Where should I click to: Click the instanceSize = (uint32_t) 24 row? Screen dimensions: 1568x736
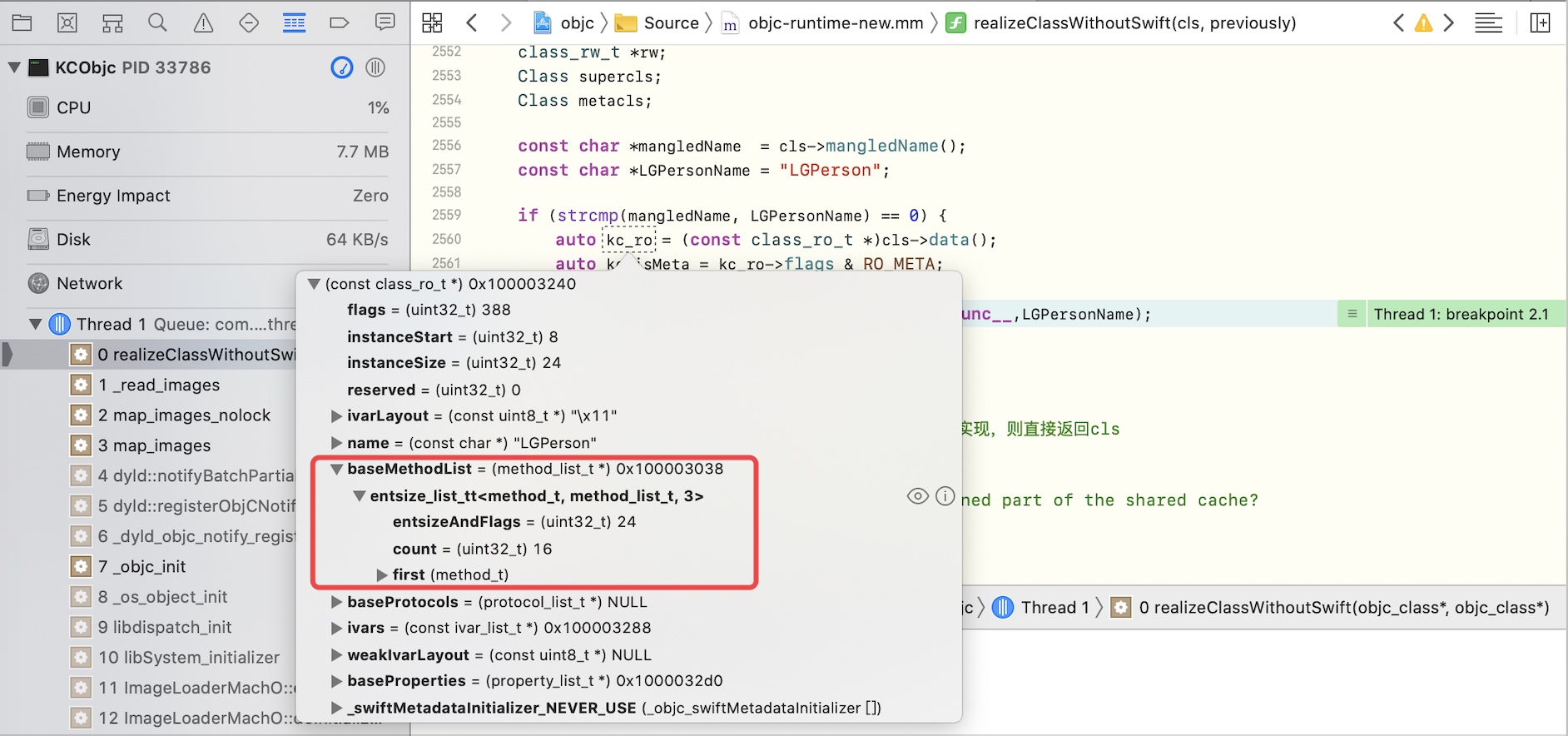click(454, 363)
